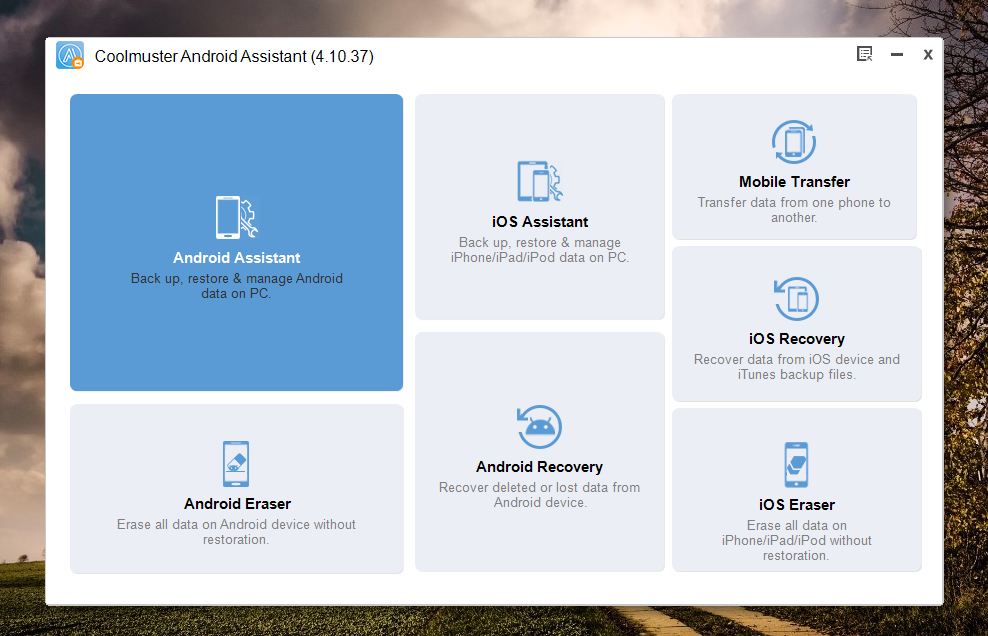Click the iOS Recovery circular arrow icon

[x=796, y=299]
